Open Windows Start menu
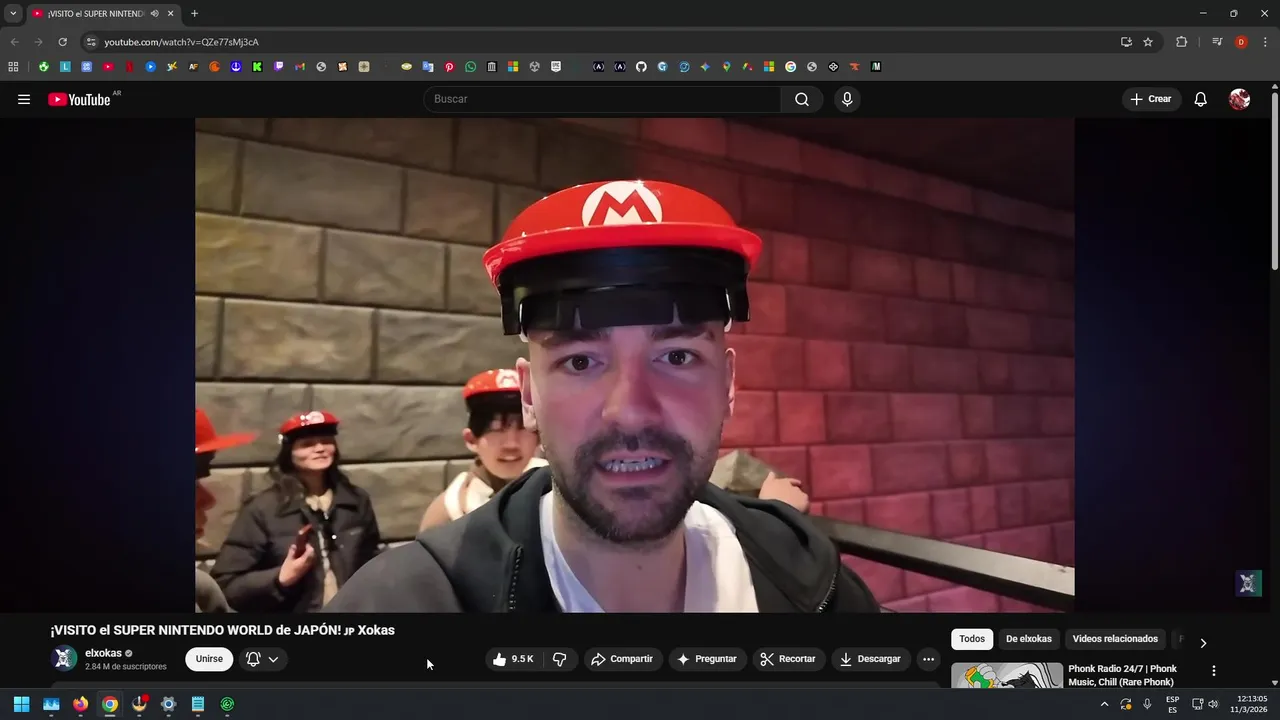 (21, 704)
